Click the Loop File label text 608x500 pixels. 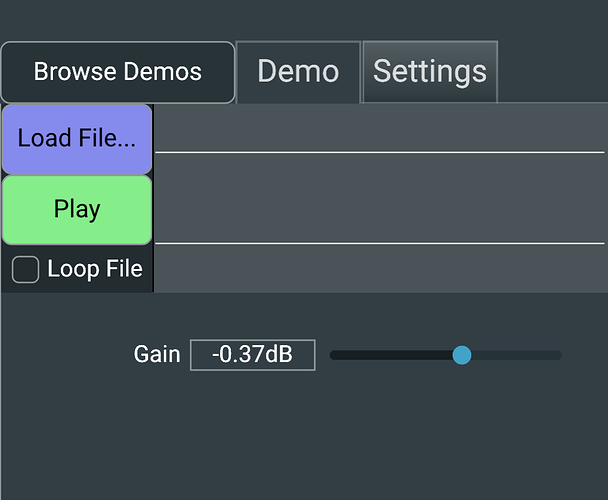(x=95, y=268)
